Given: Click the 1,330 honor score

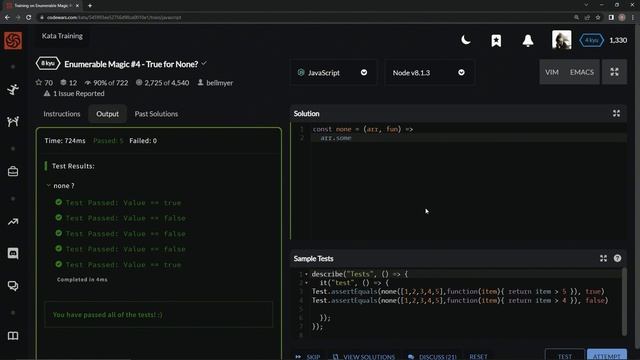Looking at the screenshot, I should 618,40.
